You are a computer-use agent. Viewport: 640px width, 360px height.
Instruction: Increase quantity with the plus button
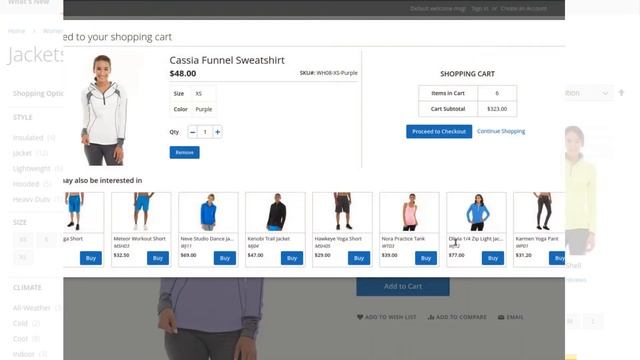pyautogui.click(x=218, y=132)
